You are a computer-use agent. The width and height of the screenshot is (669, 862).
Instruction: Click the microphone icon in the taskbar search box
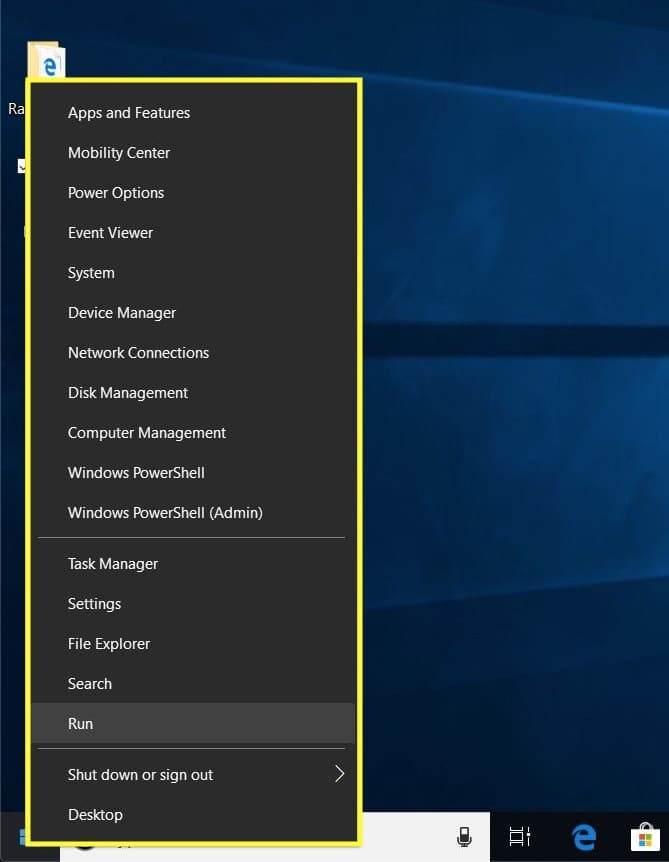click(x=465, y=837)
